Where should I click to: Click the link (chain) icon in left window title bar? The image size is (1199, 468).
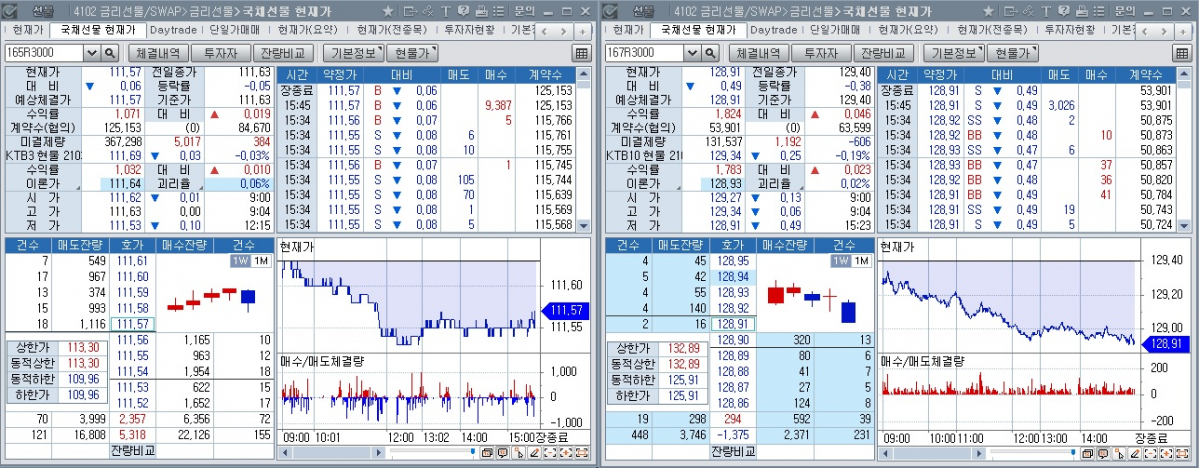(x=427, y=11)
